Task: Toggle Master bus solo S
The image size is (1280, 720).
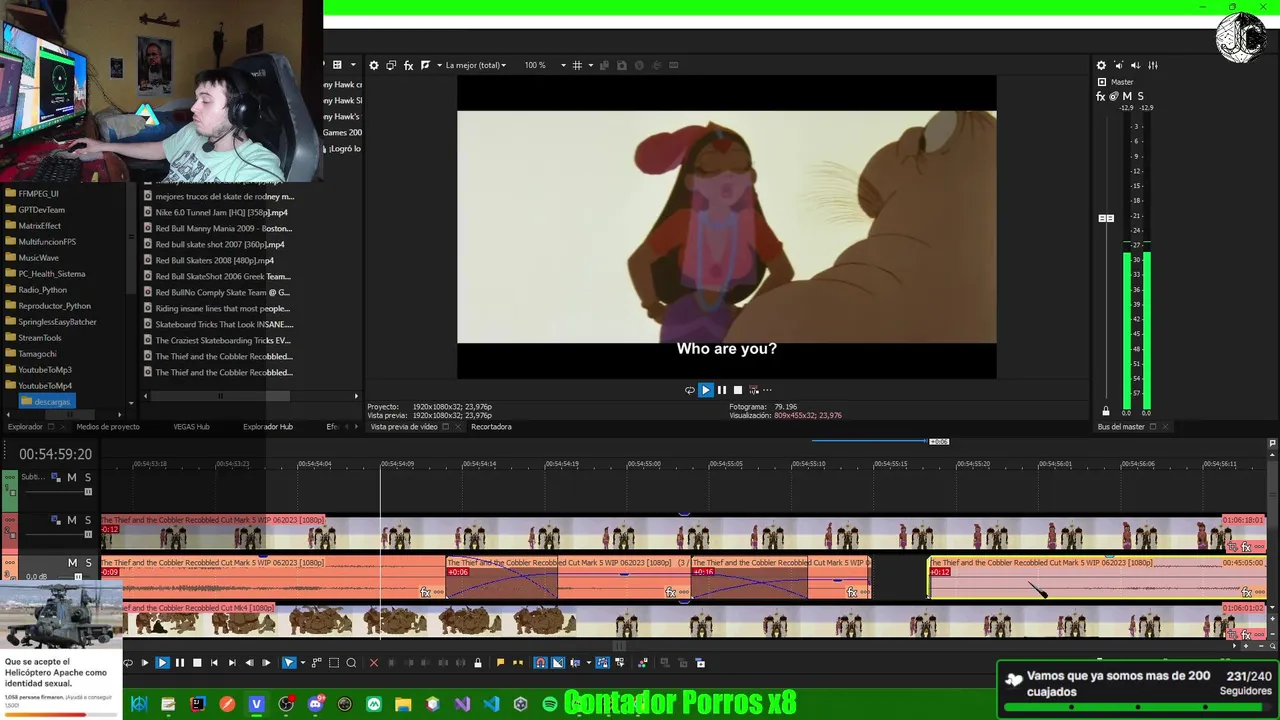Action: (x=1140, y=97)
